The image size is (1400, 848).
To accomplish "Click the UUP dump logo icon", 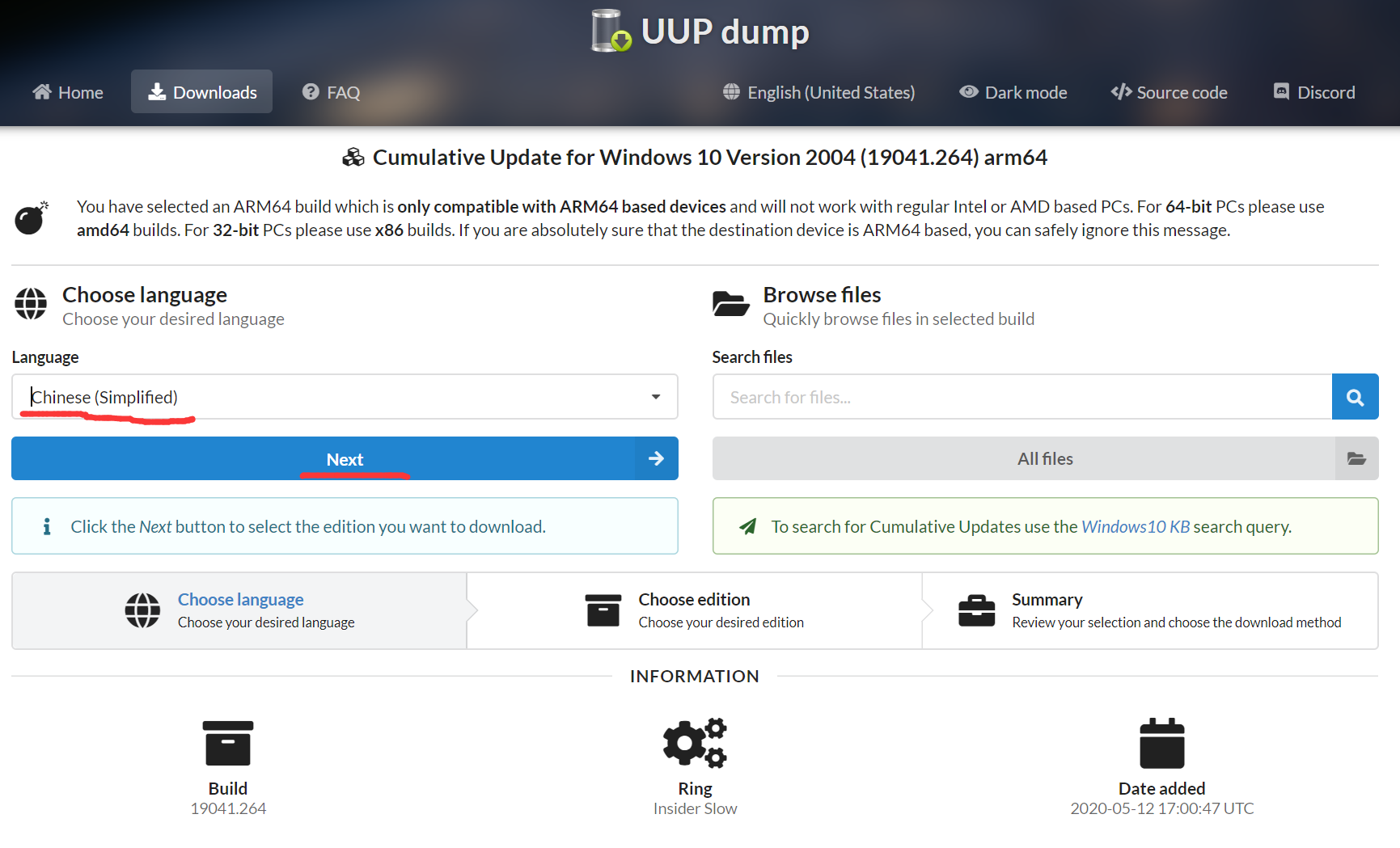I will [x=611, y=32].
